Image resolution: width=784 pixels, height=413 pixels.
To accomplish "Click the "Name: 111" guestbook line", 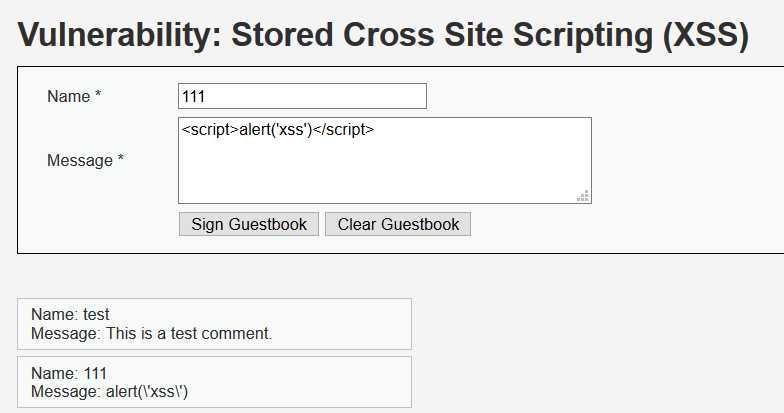I will [68, 372].
